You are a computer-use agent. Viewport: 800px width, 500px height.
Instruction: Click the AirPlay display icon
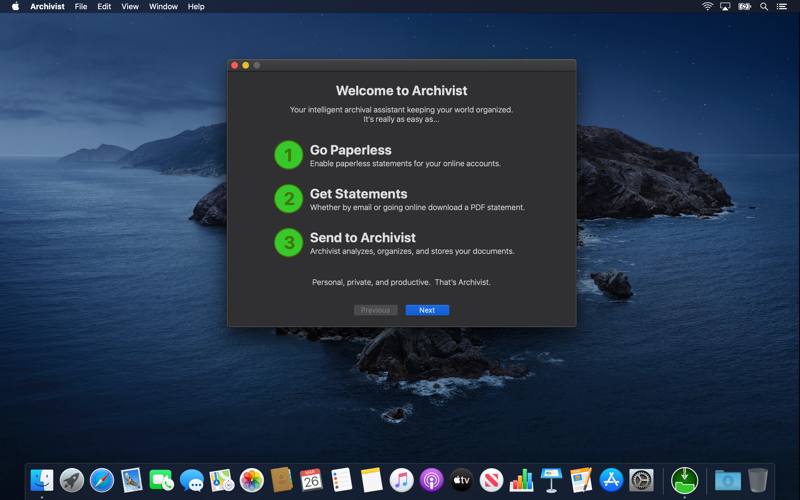[725, 7]
